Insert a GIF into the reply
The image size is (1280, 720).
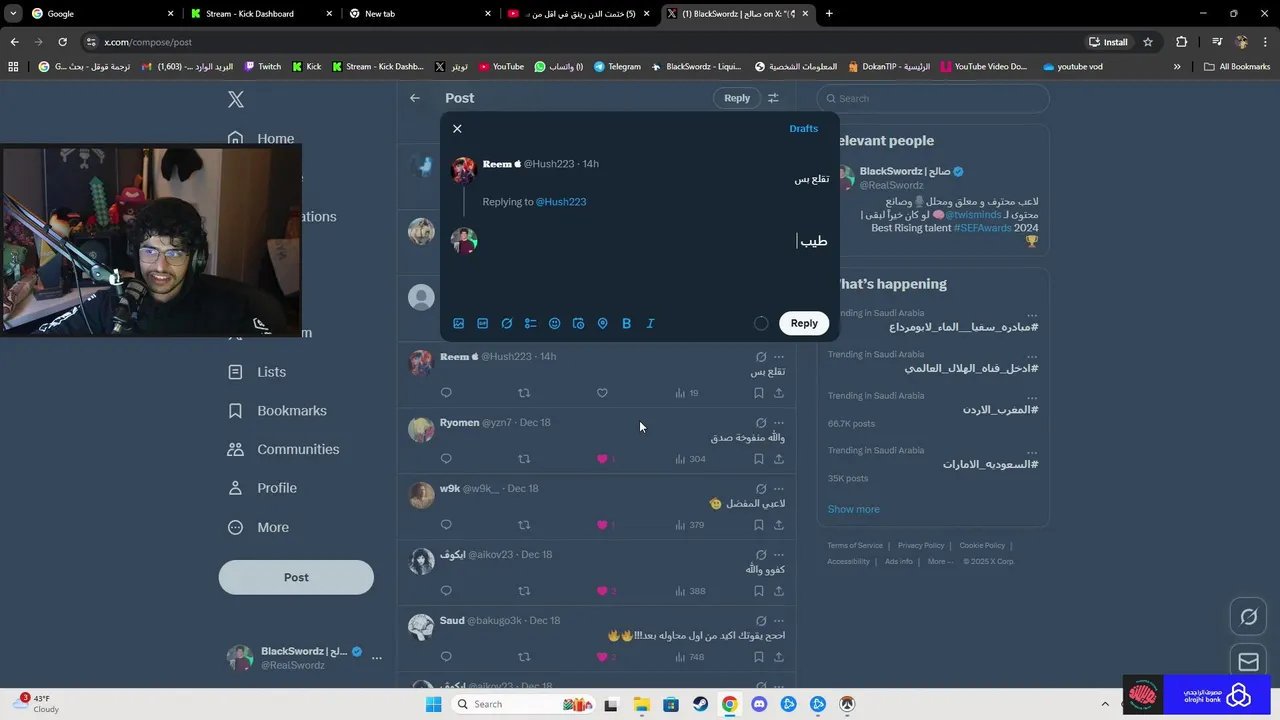483,323
